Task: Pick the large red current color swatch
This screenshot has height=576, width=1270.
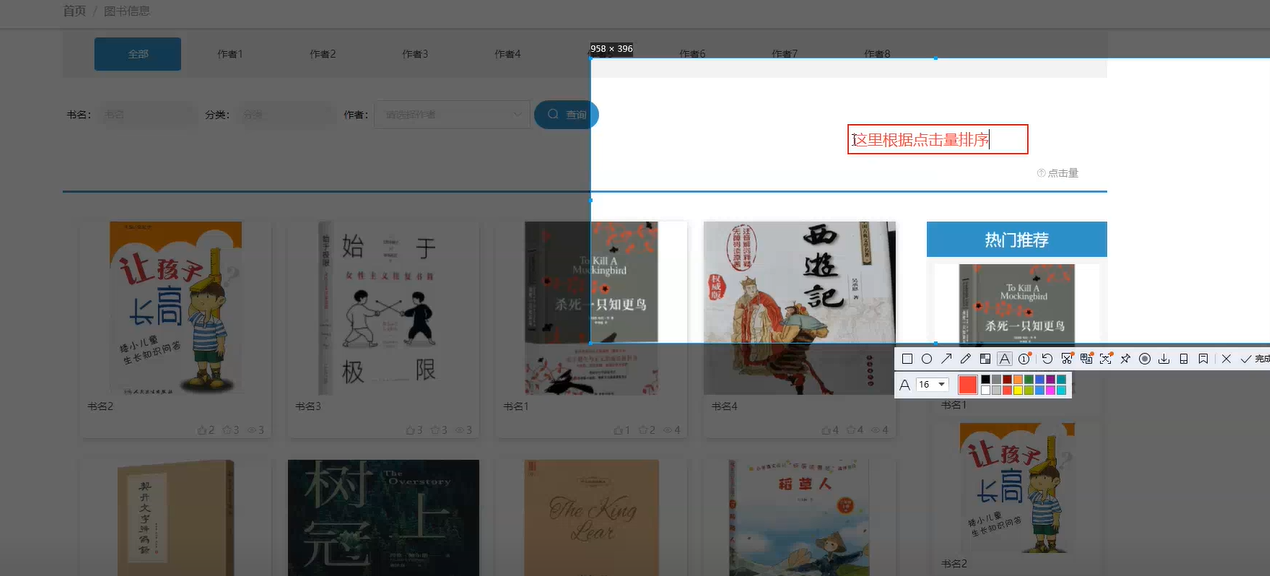Action: point(967,385)
